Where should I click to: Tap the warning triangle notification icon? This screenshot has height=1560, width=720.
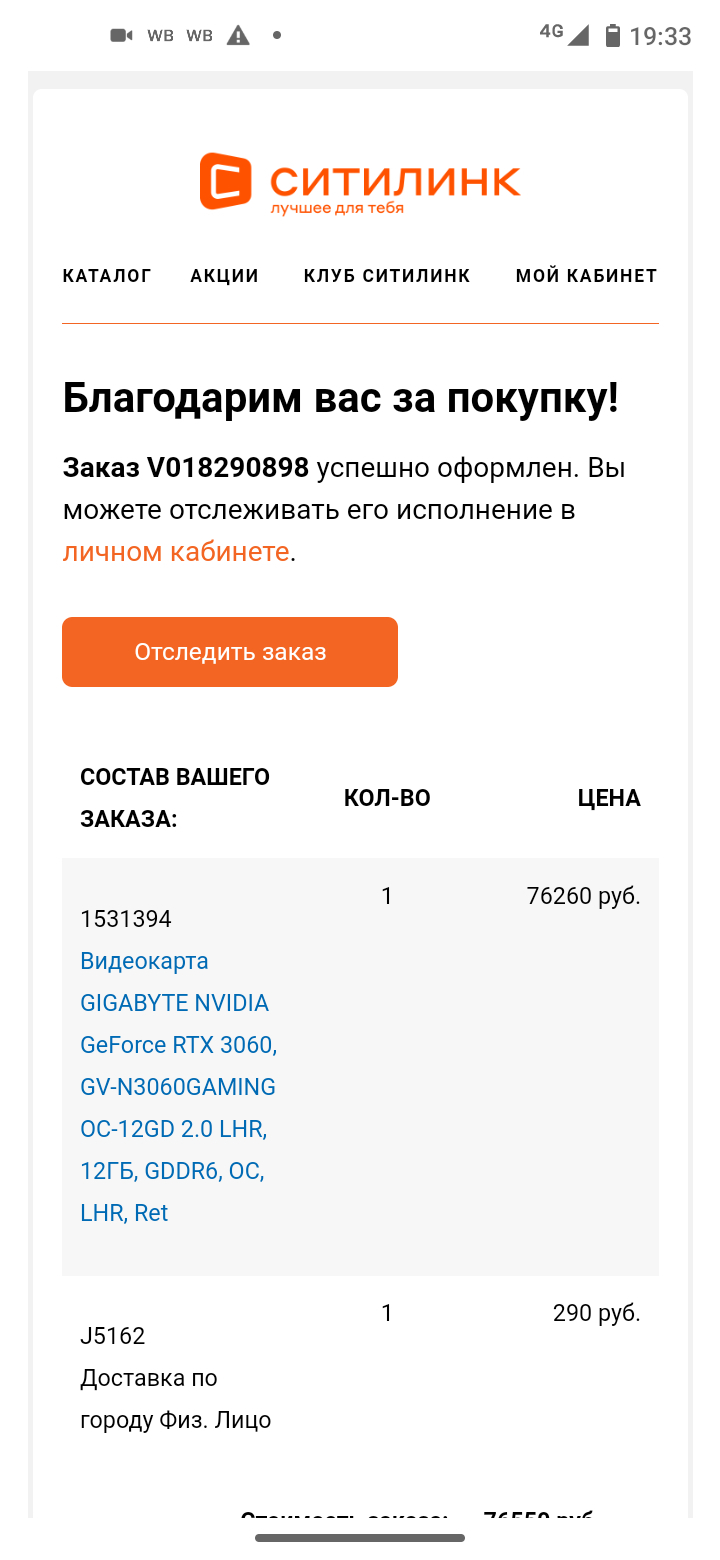coord(238,36)
